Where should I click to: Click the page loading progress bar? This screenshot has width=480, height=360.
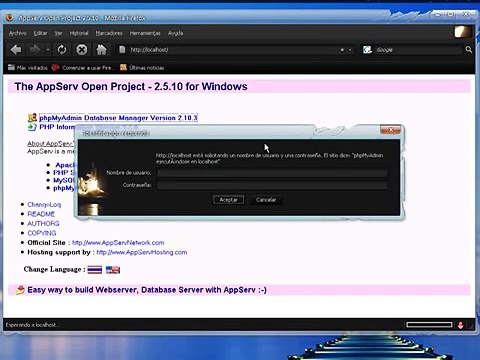[429, 325]
